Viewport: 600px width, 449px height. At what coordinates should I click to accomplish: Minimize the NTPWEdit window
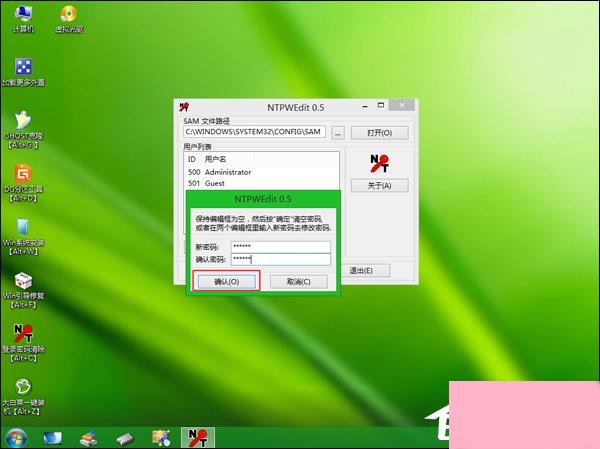tap(365, 106)
